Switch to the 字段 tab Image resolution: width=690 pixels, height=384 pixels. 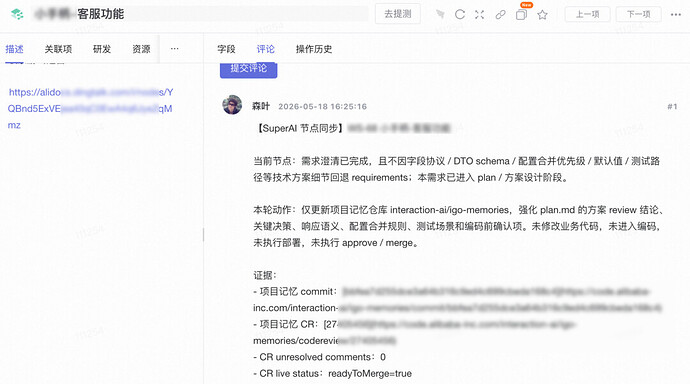coord(226,49)
